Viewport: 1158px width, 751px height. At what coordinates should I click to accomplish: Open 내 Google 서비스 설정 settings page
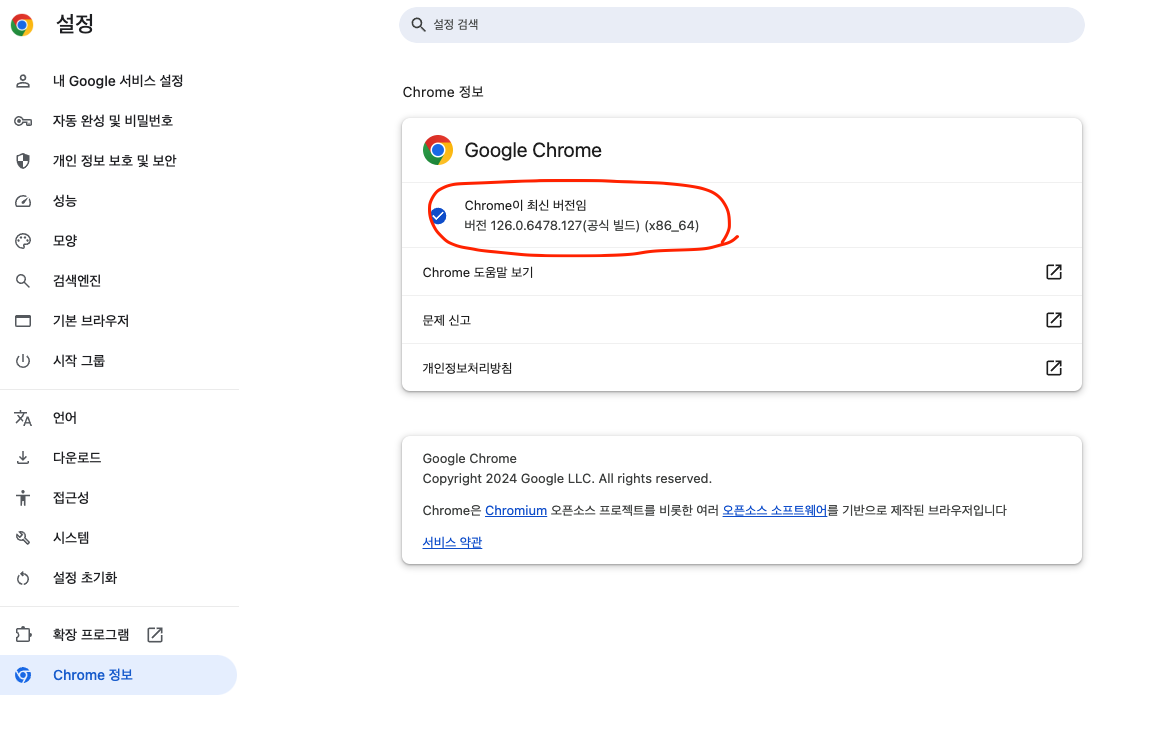(118, 81)
